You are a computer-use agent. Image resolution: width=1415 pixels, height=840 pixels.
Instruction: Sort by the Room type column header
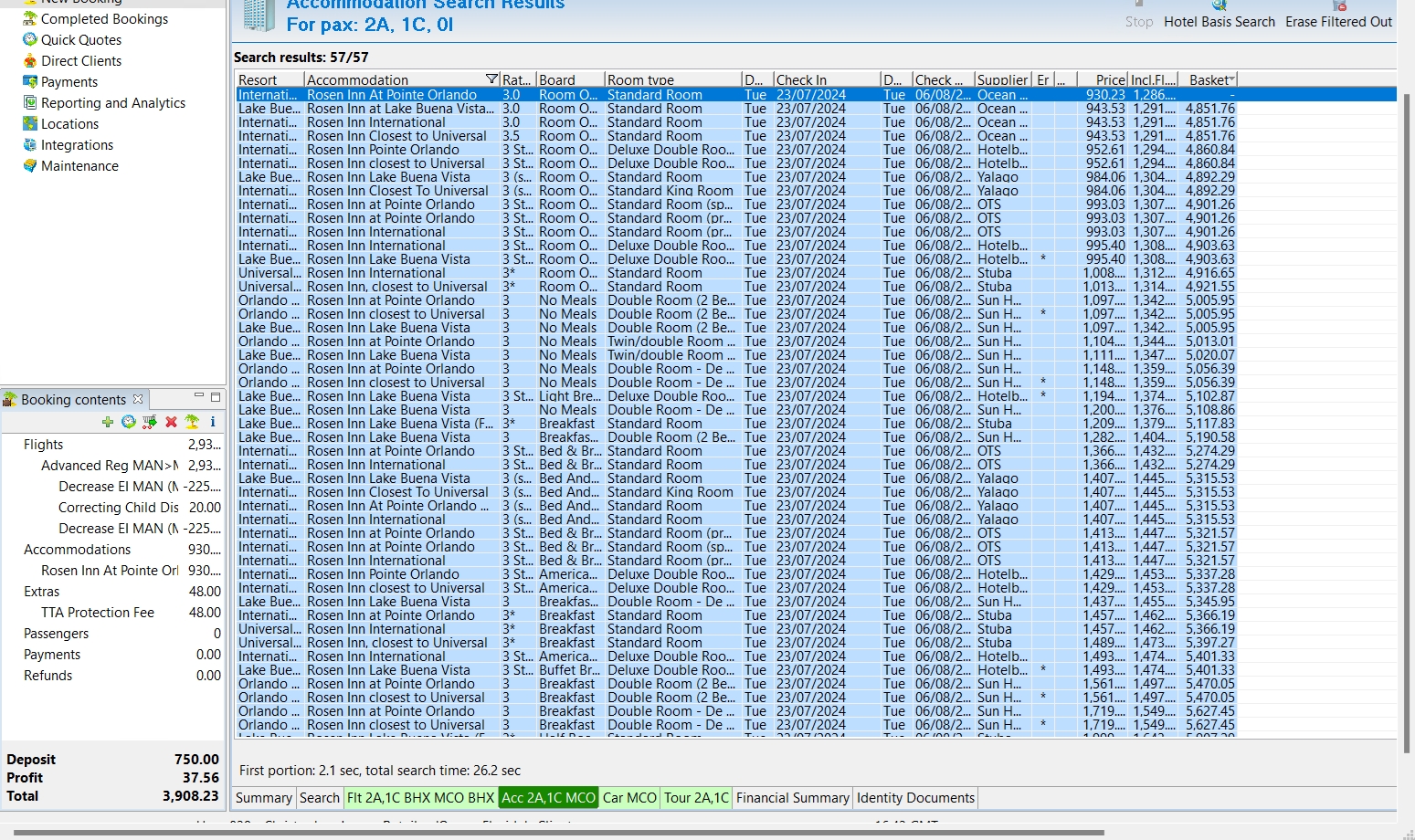[672, 79]
